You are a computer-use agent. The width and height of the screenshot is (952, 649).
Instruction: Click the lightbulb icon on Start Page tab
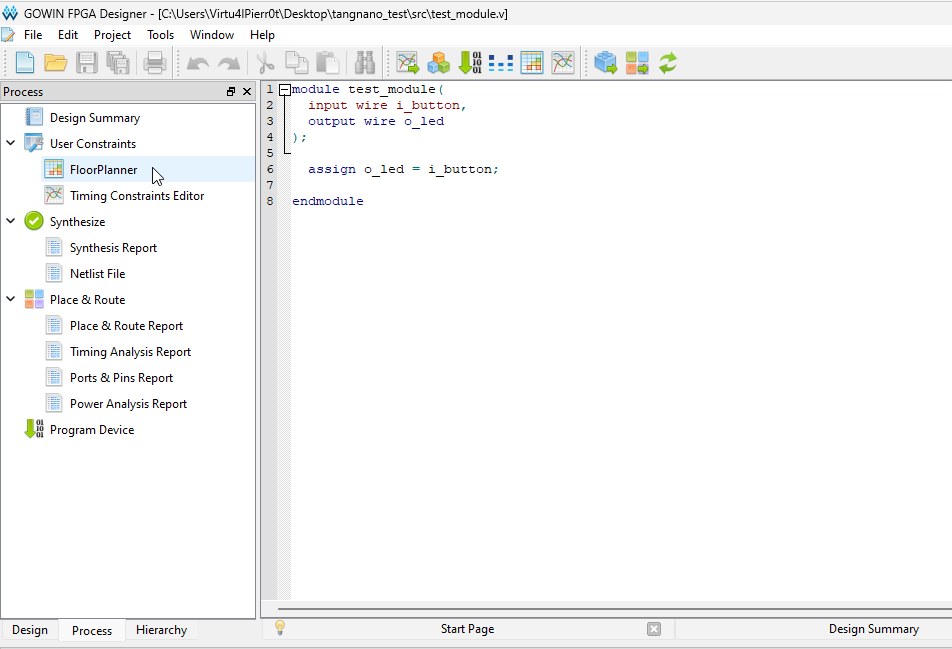click(x=280, y=628)
